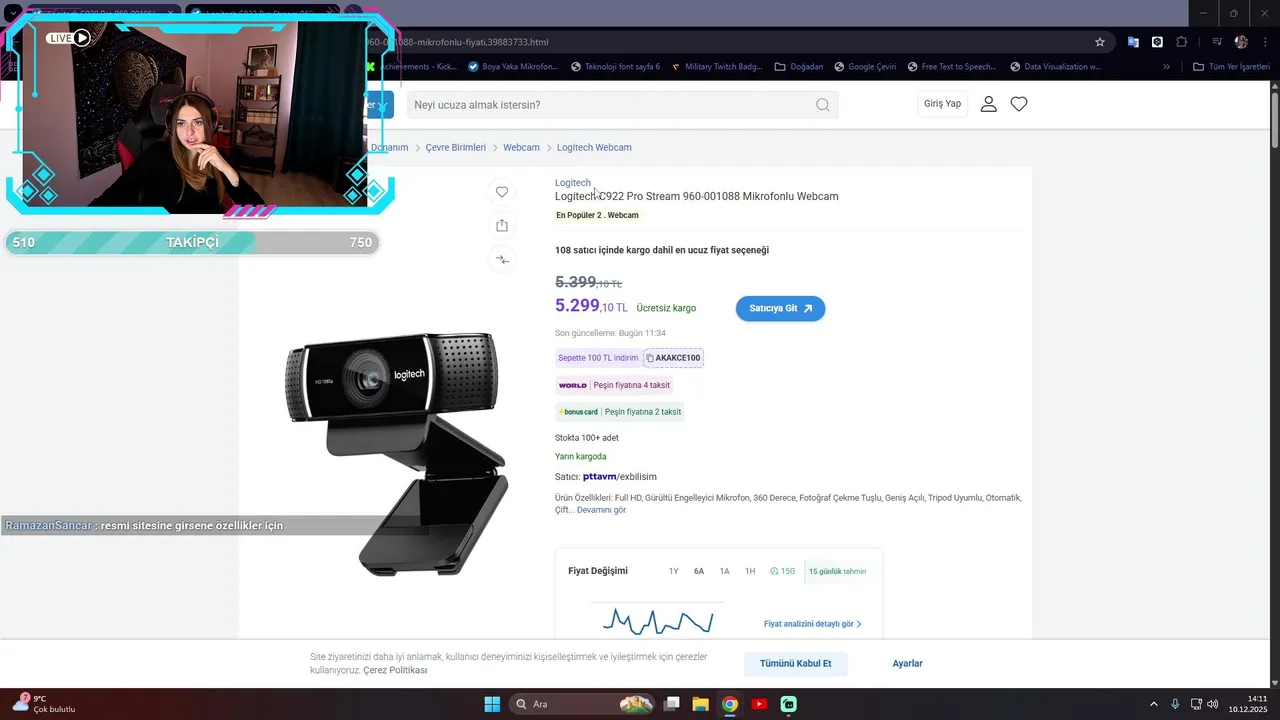Add the product to favorites with the heart icon
Image resolution: width=1280 pixels, height=720 pixels.
(x=502, y=192)
